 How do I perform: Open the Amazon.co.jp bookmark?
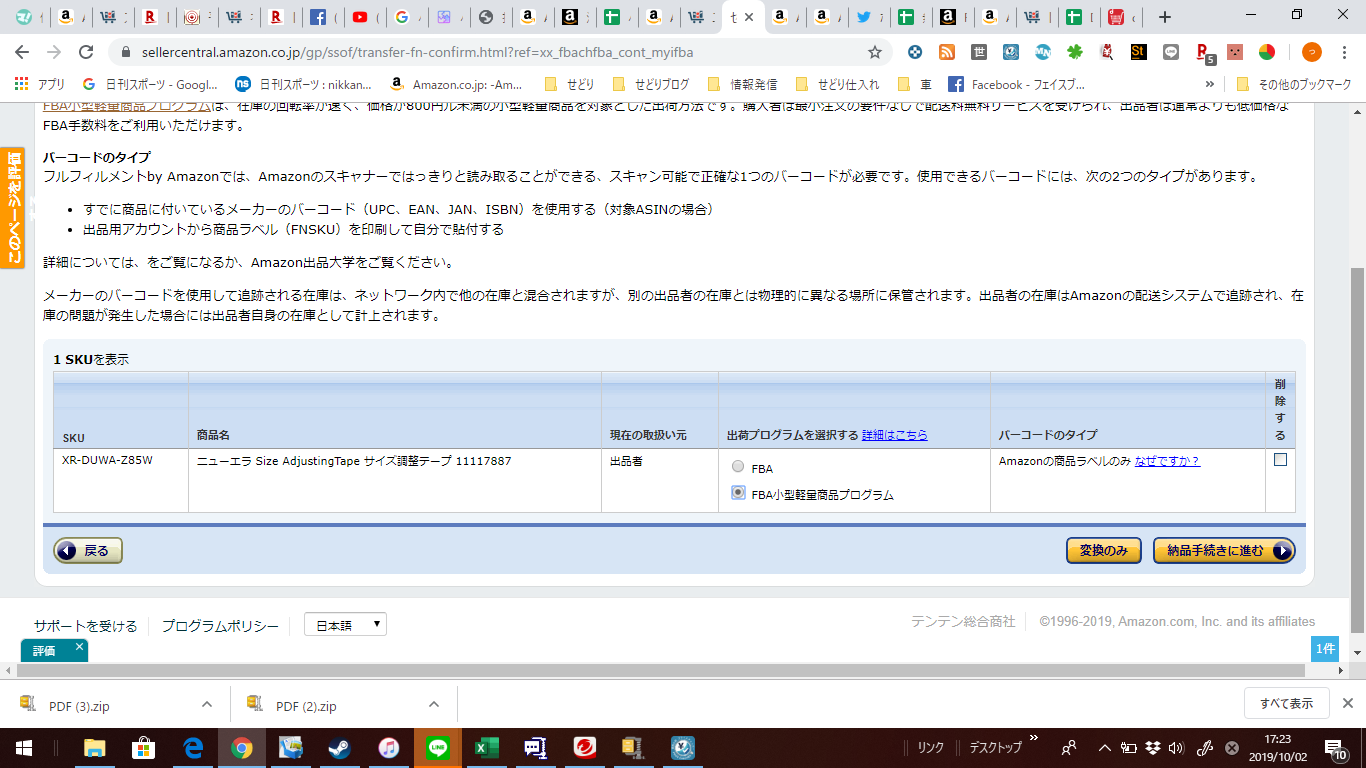456,85
